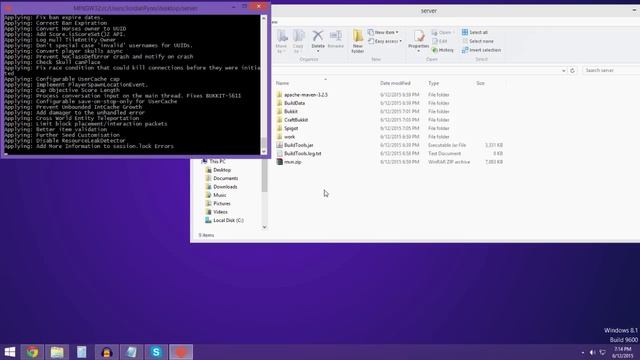
Task: Select the BuildTools.jar file
Action: (x=299, y=145)
